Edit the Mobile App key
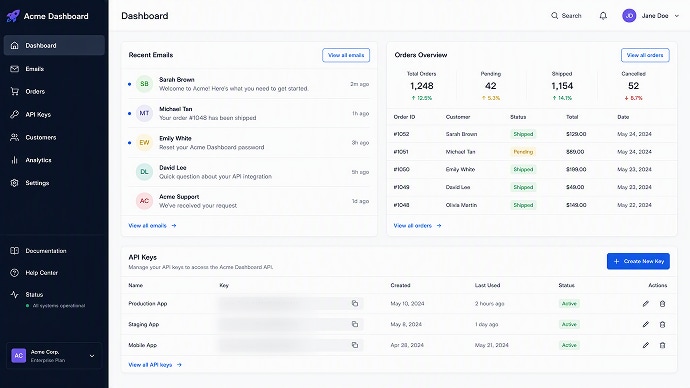Screen dimensions: 690x388 pyautogui.click(x=646, y=345)
